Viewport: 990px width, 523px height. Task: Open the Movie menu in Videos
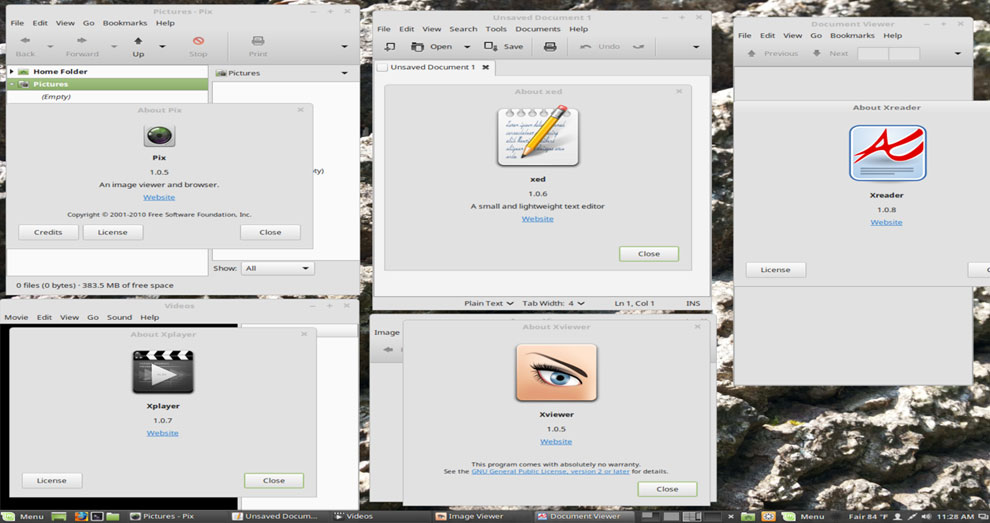point(16,318)
